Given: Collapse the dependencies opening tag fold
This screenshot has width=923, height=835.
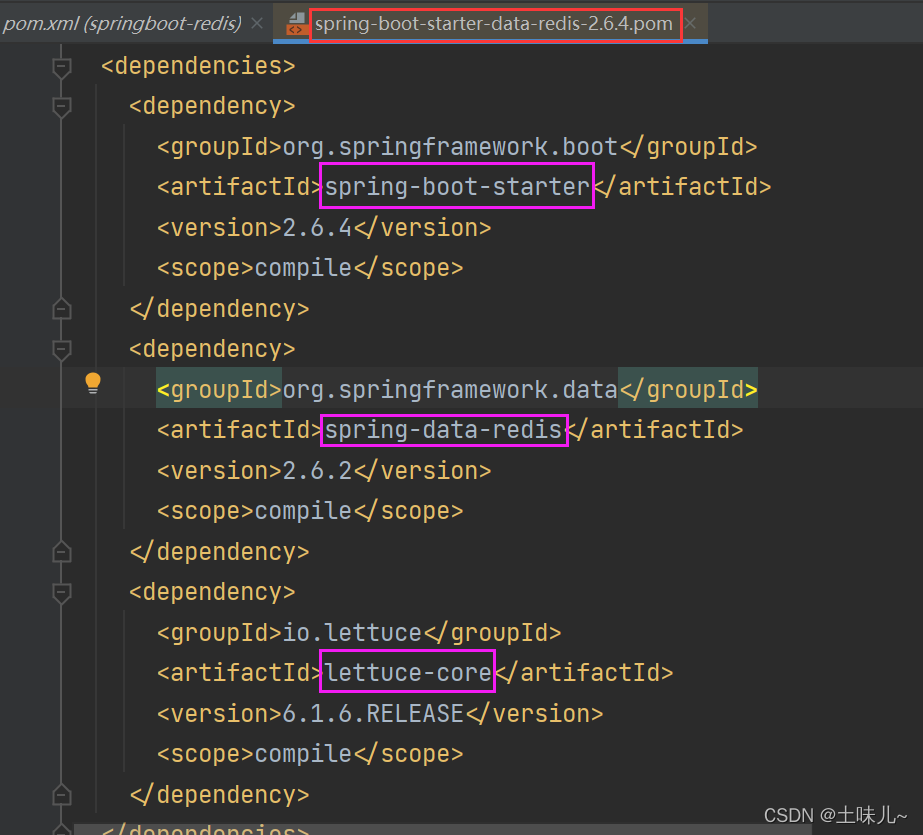Looking at the screenshot, I should [x=62, y=67].
